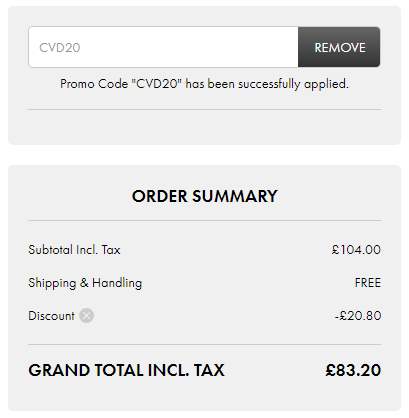Viewport: 409px width, 418px height.
Task: Click the divider line below the promo message
Action: [204, 109]
